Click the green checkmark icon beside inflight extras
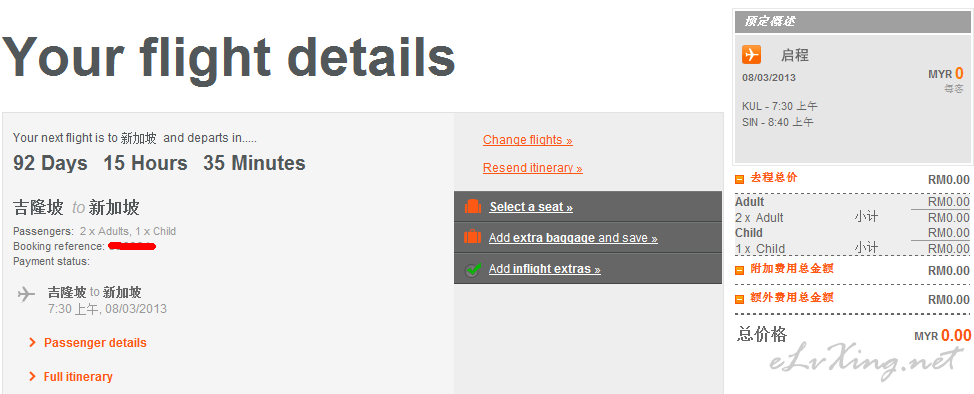The height and width of the screenshot is (394, 974). point(473,270)
